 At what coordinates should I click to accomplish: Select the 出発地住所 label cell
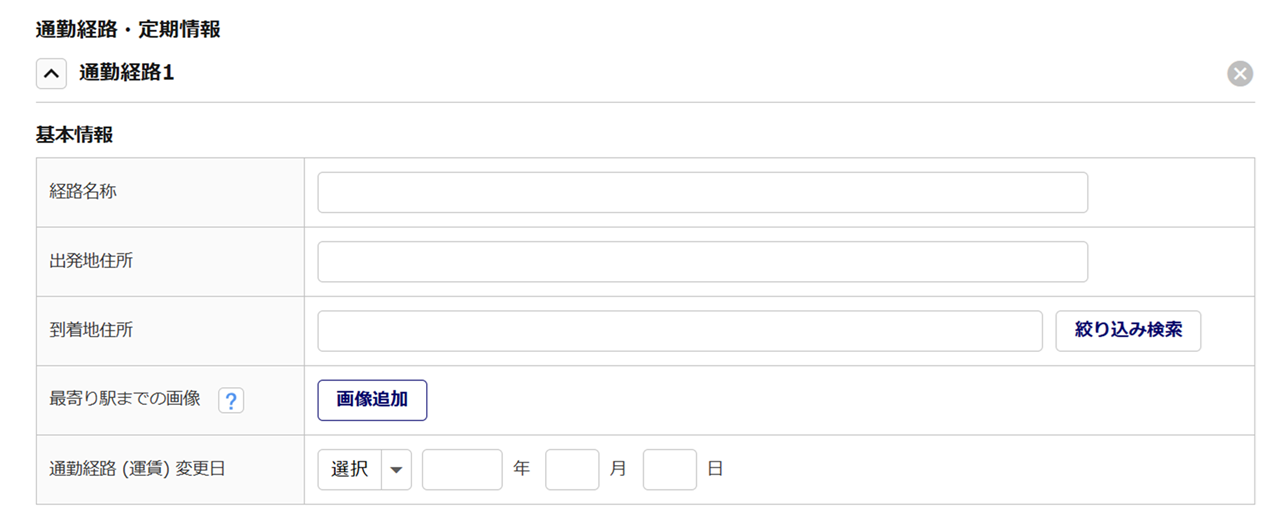pyautogui.click(x=91, y=261)
